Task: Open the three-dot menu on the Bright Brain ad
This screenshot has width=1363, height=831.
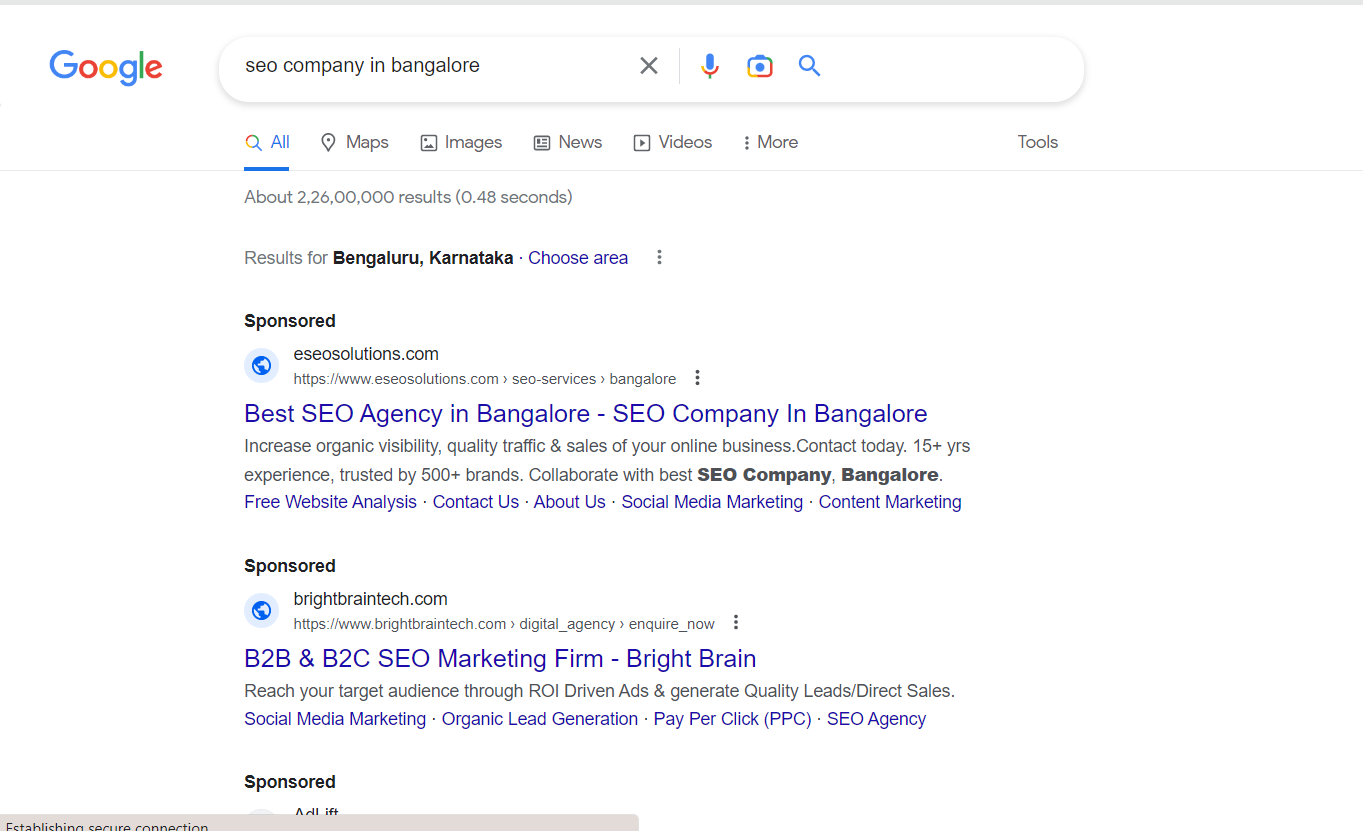Action: (x=735, y=622)
